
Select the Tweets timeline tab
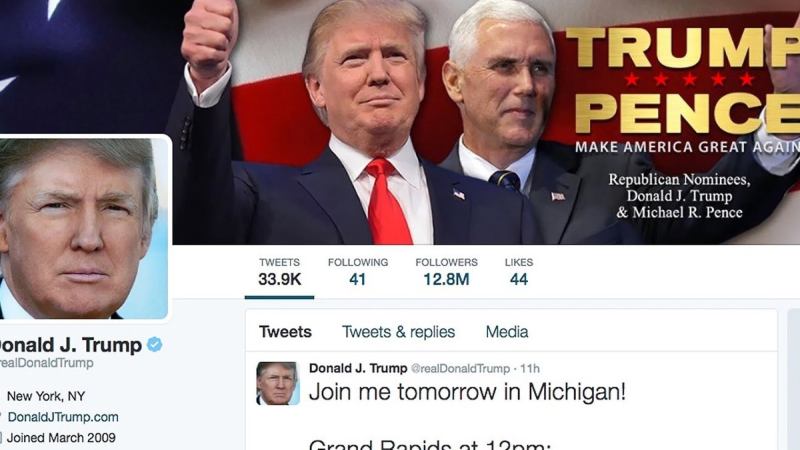coord(285,332)
